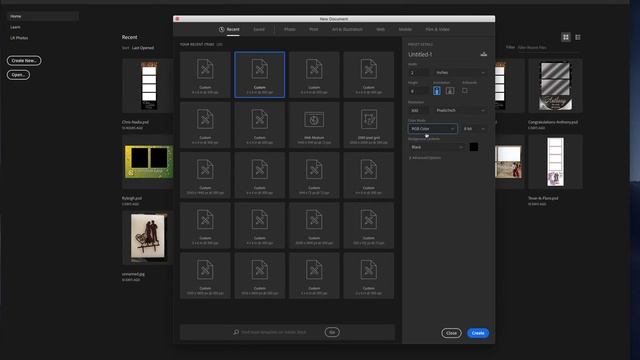The width and height of the screenshot is (640, 360).
Task: Open the RGB Color mode dropdown
Action: 433,129
